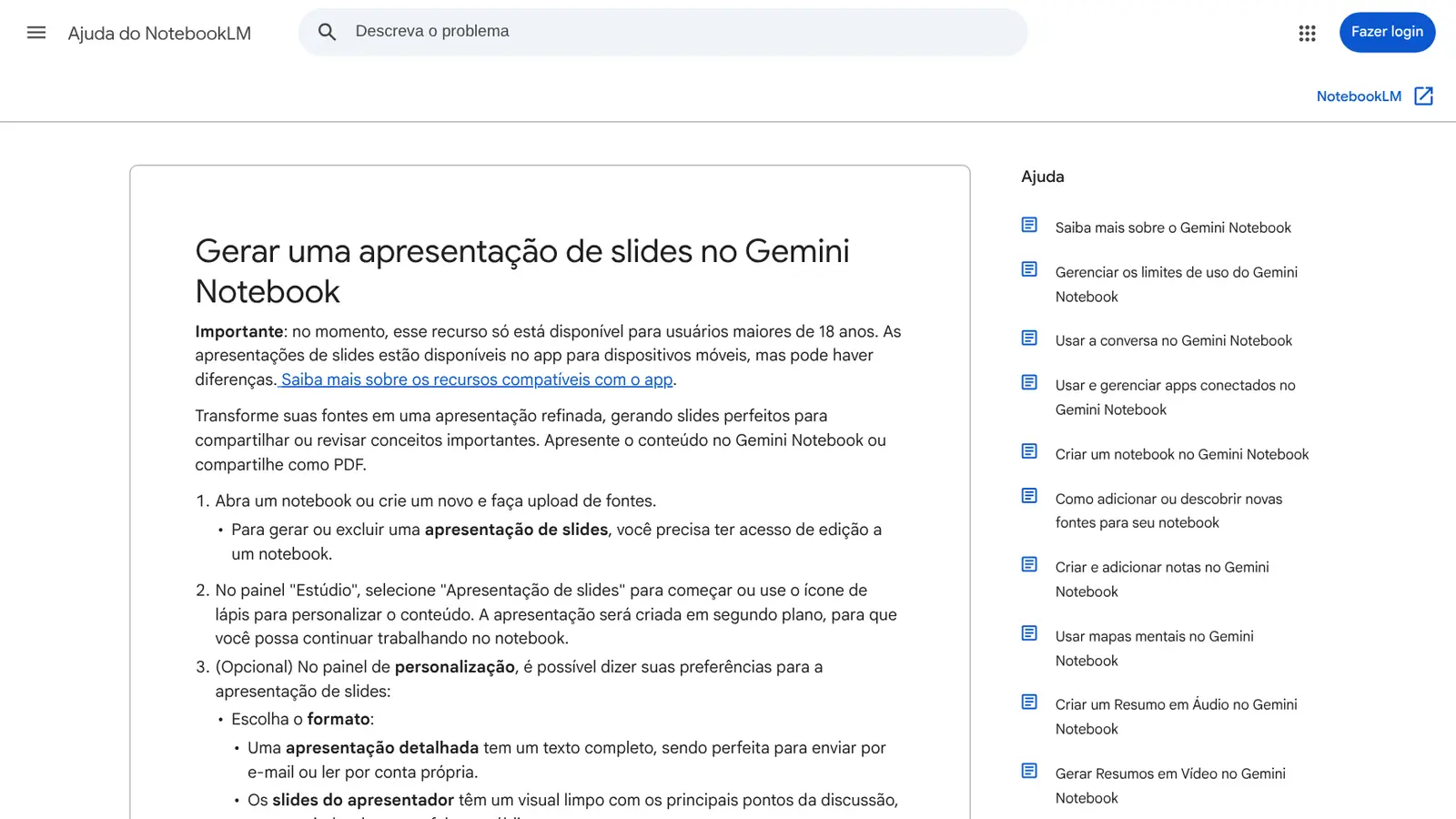
Task: Open Usar mapas mentais no Gemini Notebook
Action: [1155, 648]
